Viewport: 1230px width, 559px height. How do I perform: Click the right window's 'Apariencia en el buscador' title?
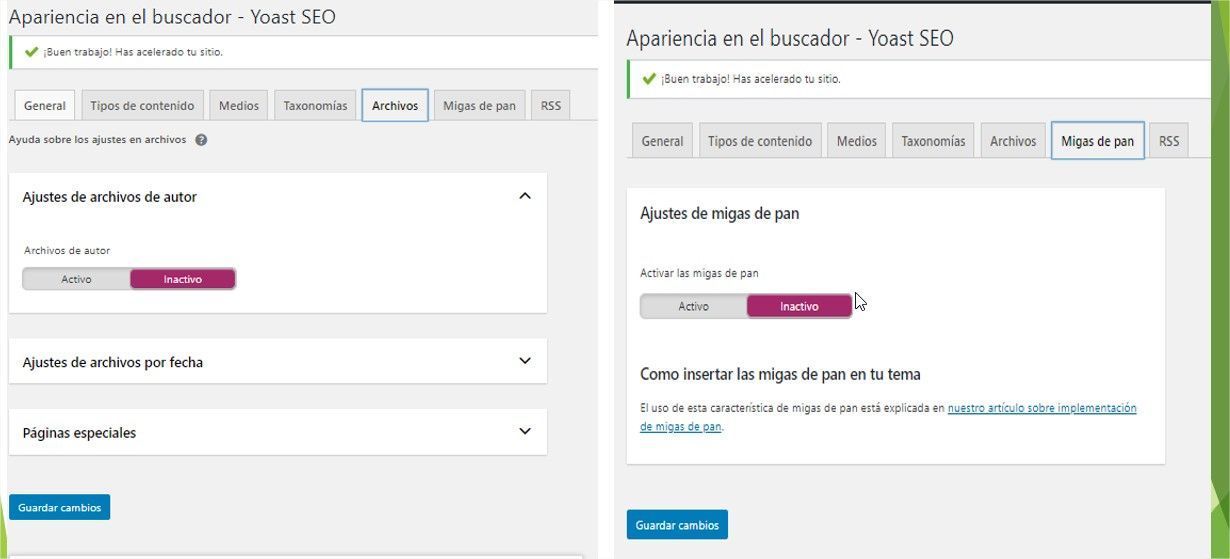790,38
